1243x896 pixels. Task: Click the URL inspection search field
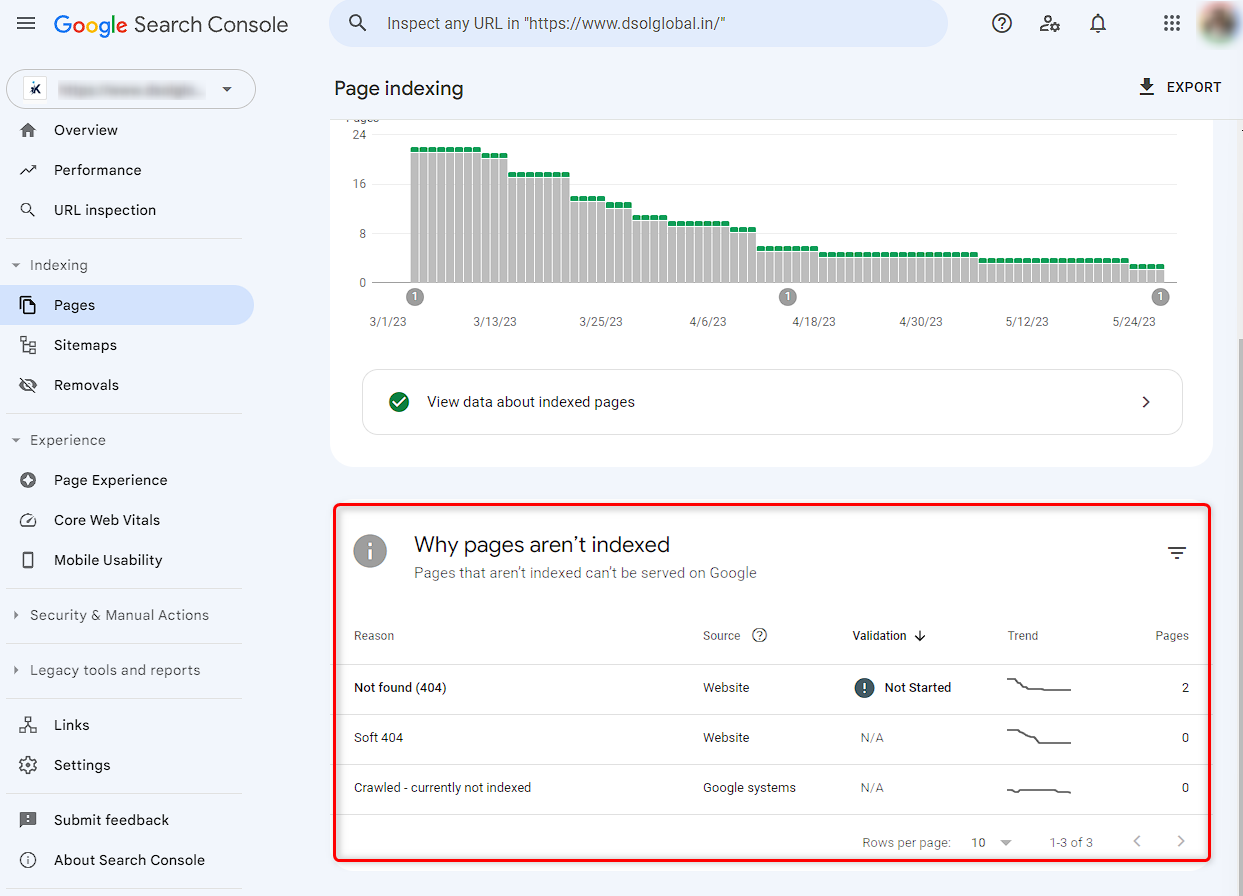pyautogui.click(x=638, y=23)
